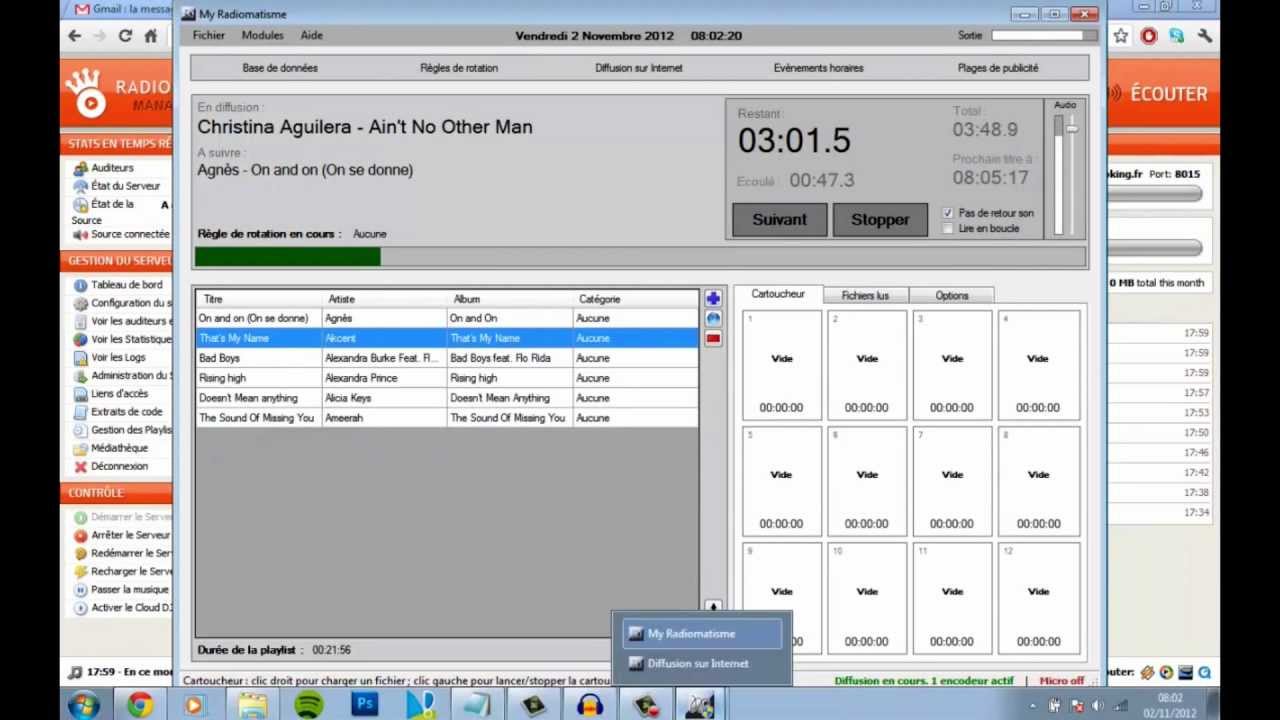Select Diffusion sur Internet in the taskbar popup
This screenshot has height=720, width=1280.
tap(702, 664)
